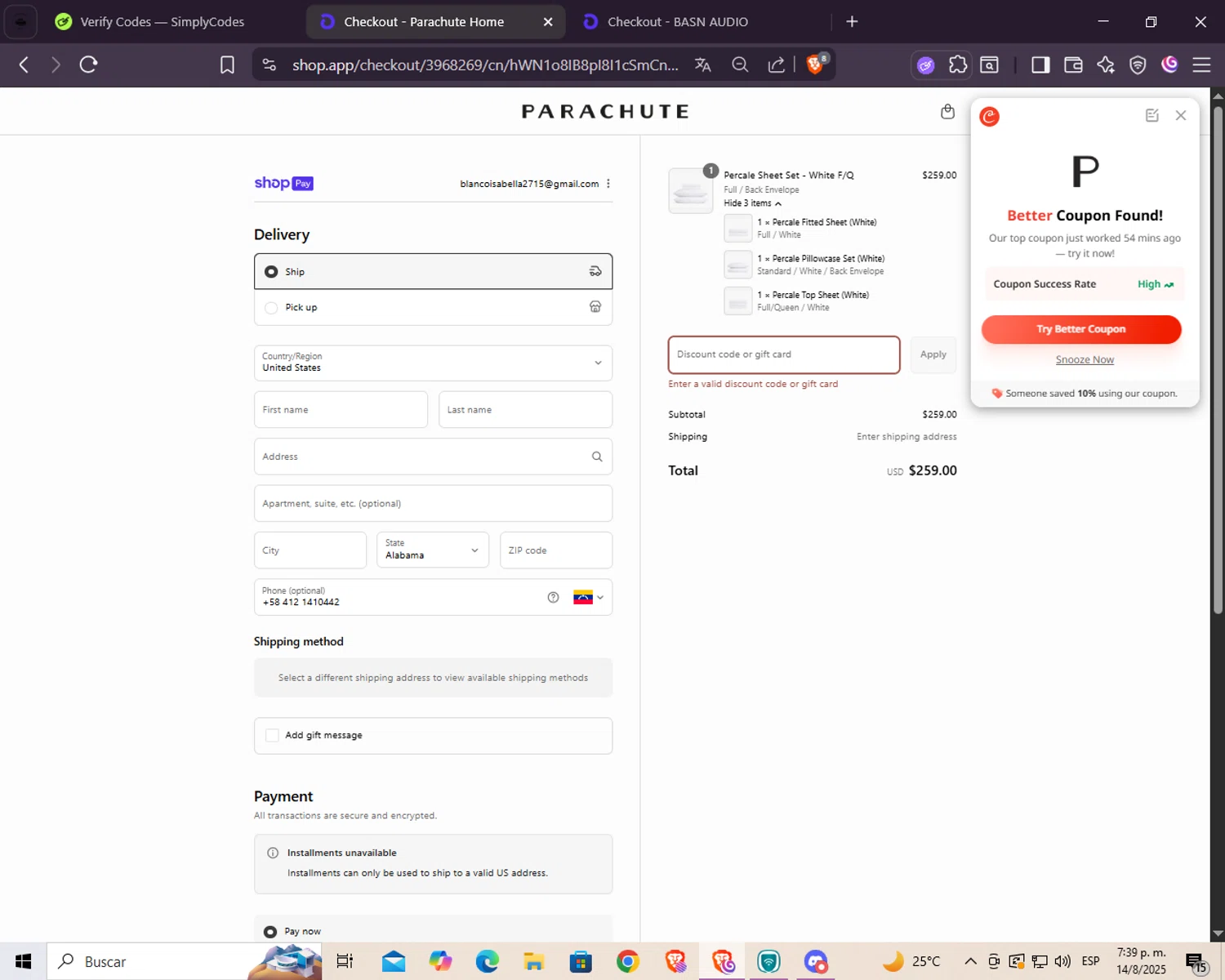Check the Add gift message box
Image resolution: width=1225 pixels, height=980 pixels.
(272, 735)
